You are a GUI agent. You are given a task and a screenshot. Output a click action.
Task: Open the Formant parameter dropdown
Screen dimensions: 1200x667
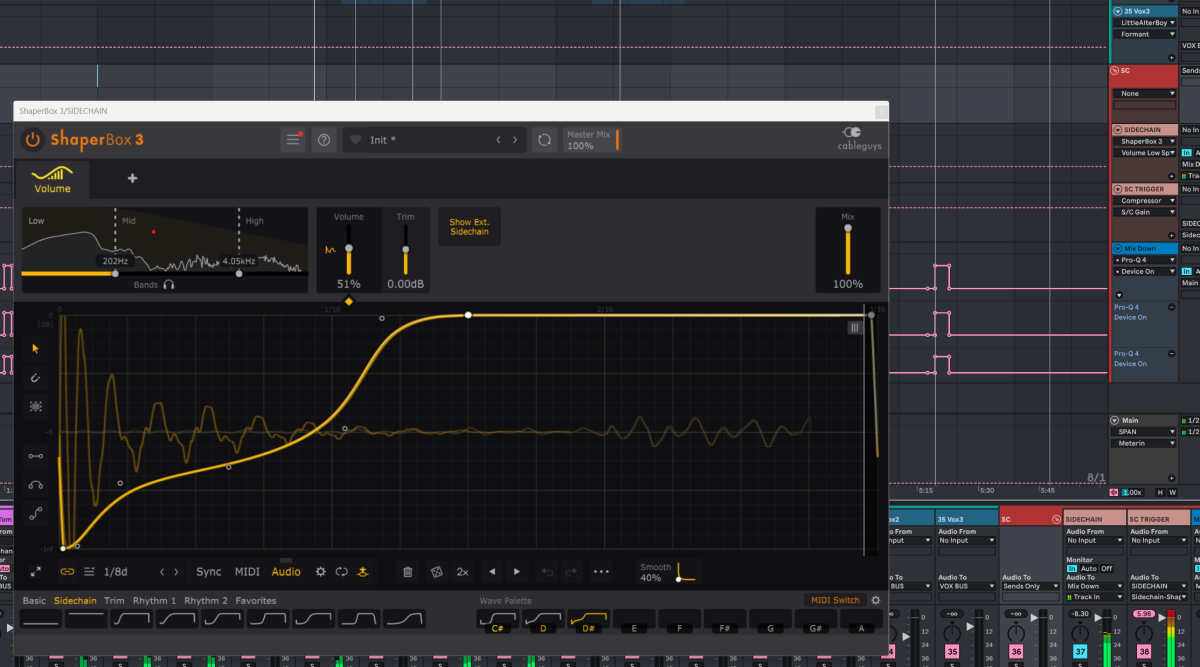(1145, 34)
